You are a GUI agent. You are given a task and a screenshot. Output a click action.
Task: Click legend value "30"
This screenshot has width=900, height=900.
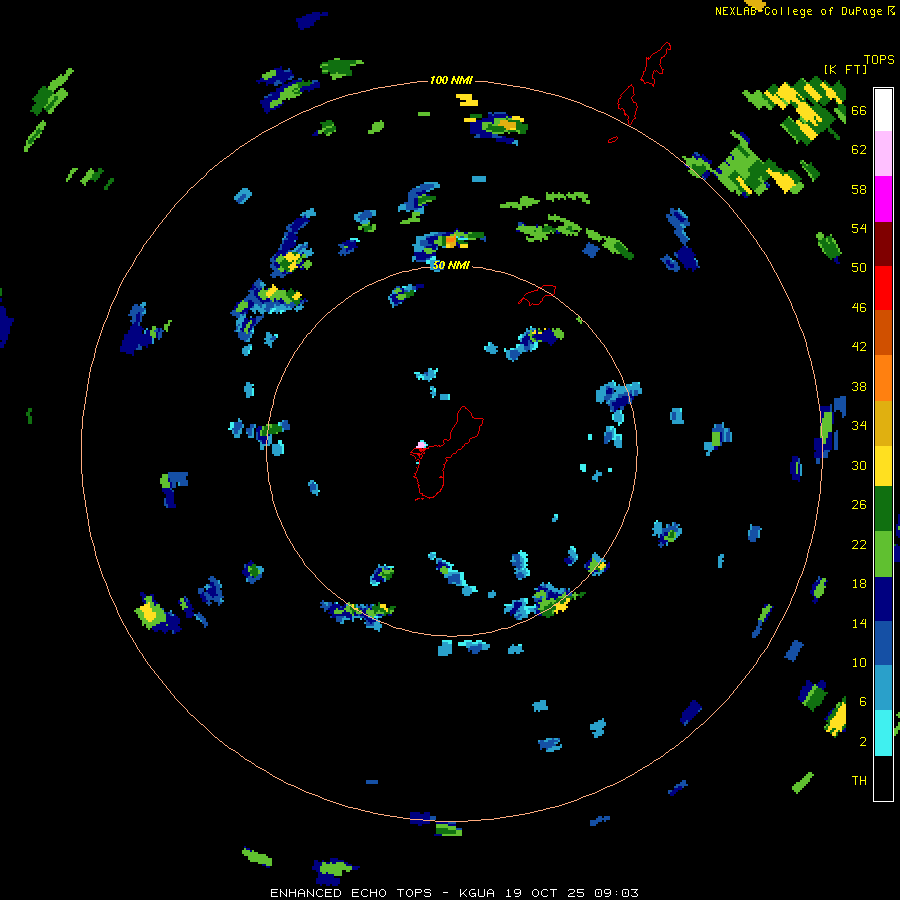coord(859,465)
